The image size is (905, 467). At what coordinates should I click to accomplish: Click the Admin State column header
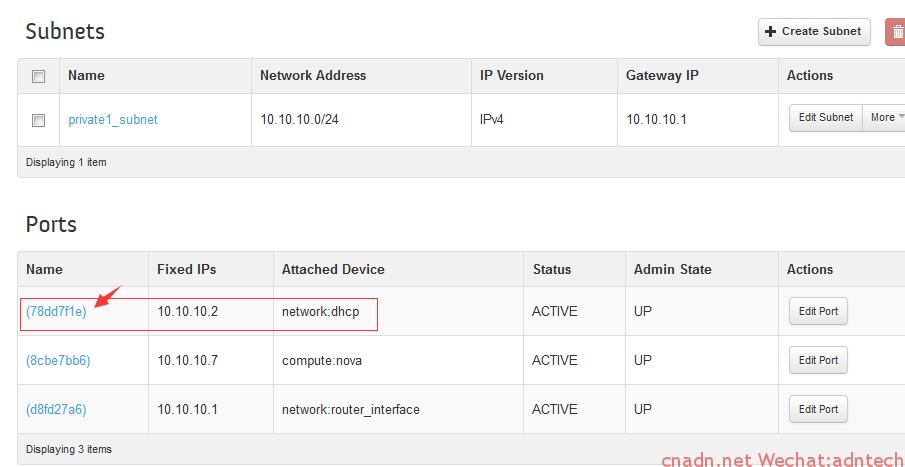(672, 270)
